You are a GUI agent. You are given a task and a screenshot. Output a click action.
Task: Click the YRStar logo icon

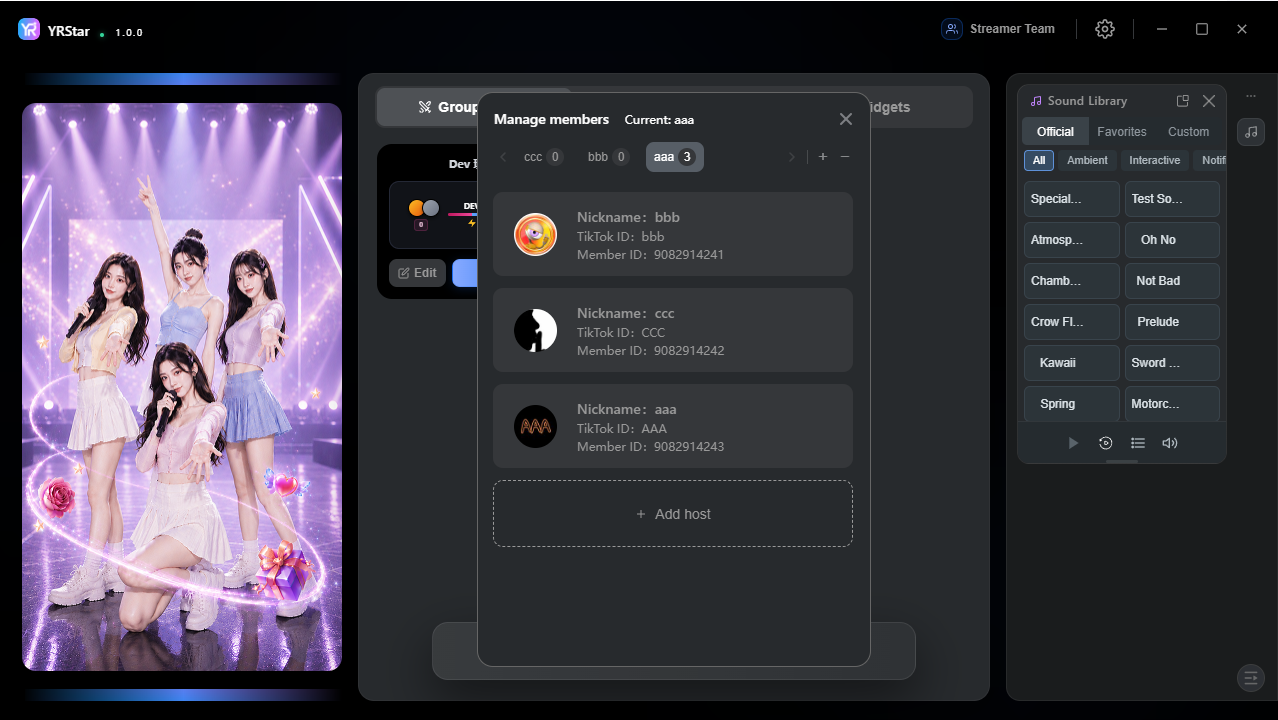click(29, 30)
